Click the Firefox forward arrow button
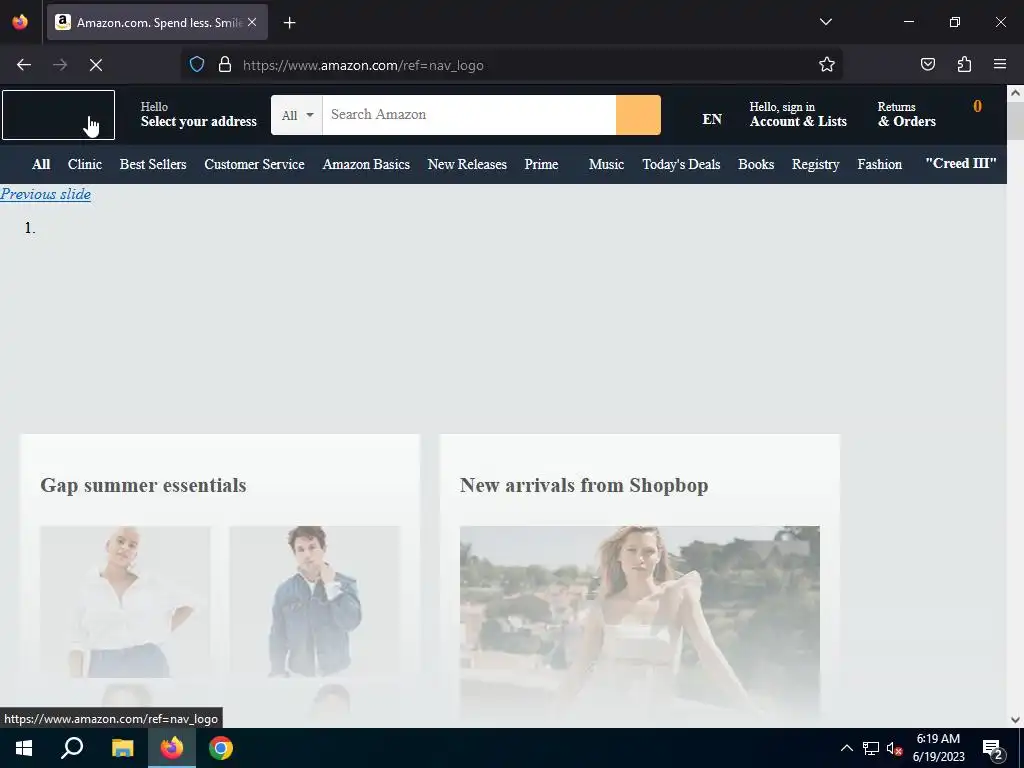The width and height of the screenshot is (1024, 768). coord(60,65)
